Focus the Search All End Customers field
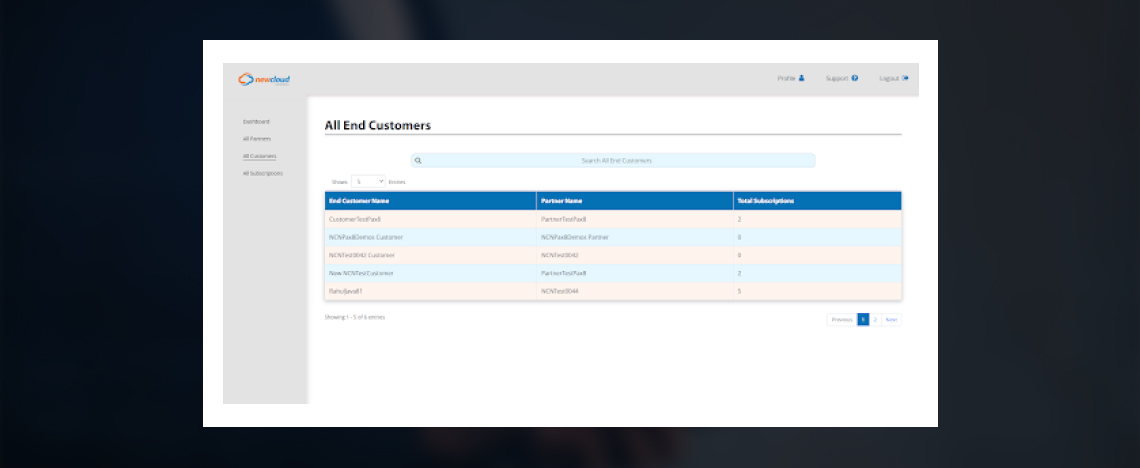Screen dimensions: 1140x468 point(613,161)
